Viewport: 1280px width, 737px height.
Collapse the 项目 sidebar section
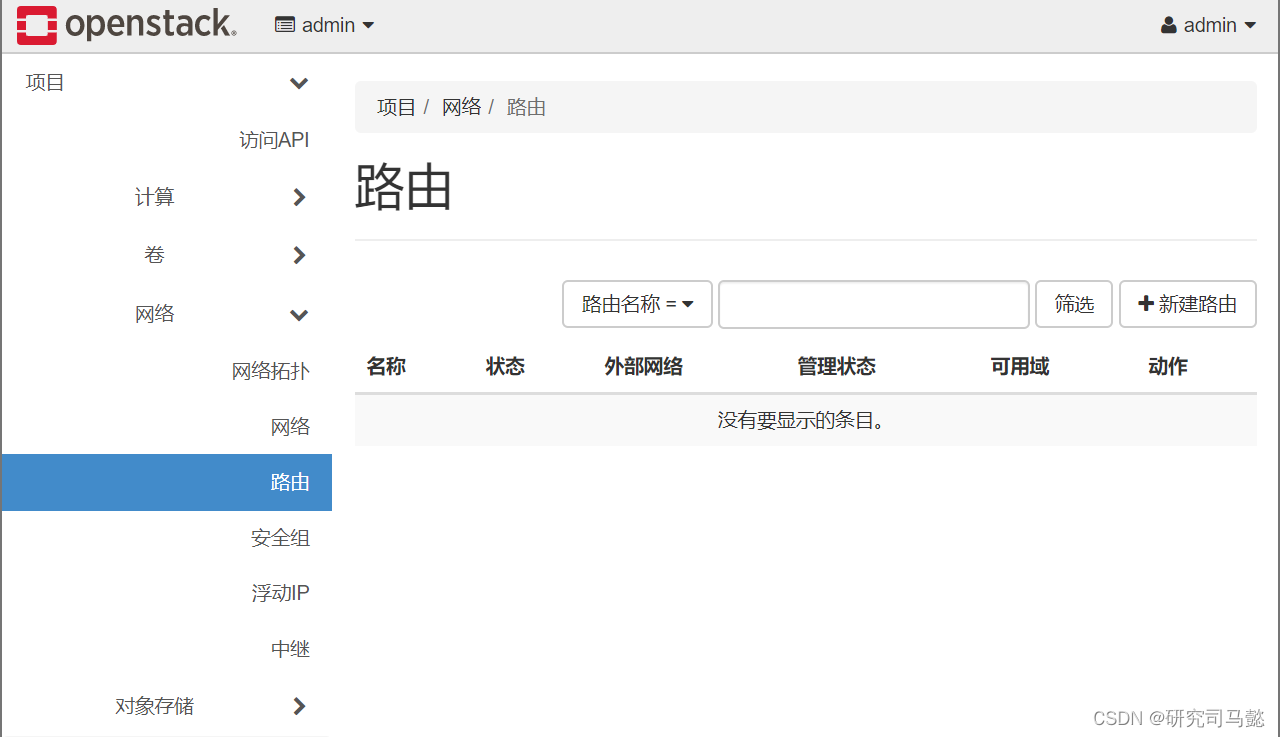[x=167, y=83]
